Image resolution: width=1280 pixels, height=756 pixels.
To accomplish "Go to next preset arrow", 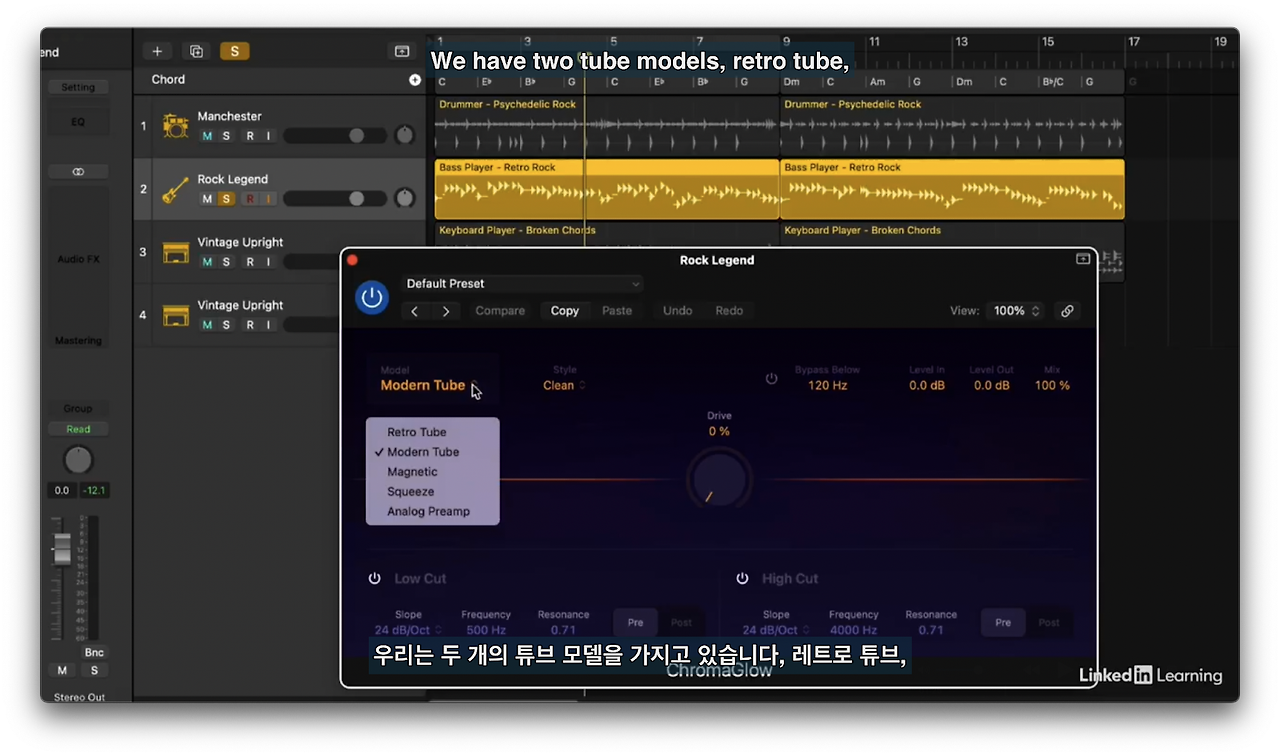I will tap(445, 311).
